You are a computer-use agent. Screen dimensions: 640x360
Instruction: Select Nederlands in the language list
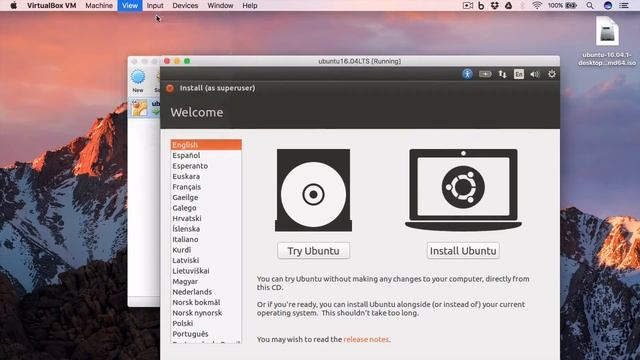(x=206, y=292)
